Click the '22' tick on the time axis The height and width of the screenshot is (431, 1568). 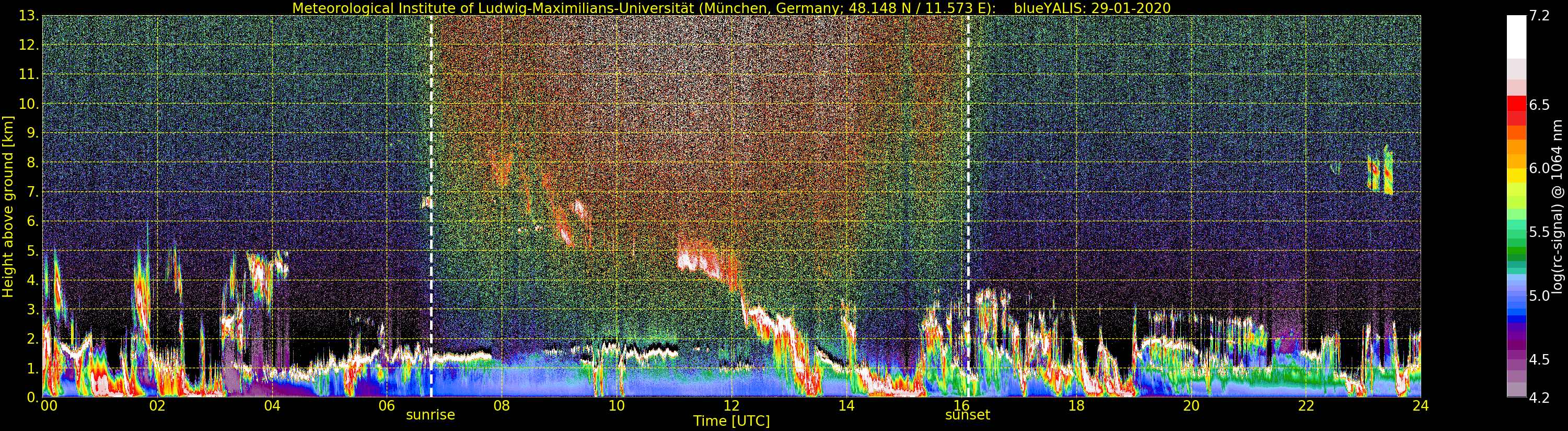tap(1306, 405)
